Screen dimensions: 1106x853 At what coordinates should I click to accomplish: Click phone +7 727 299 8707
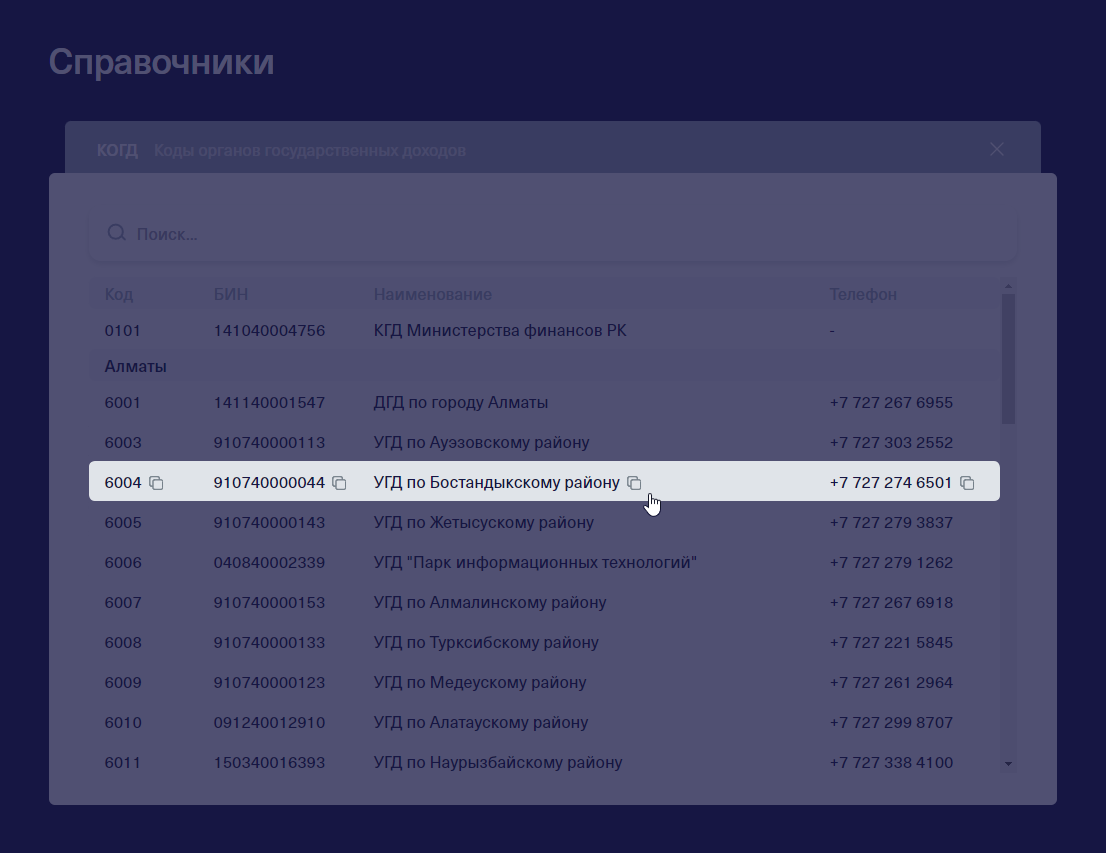[891, 722]
